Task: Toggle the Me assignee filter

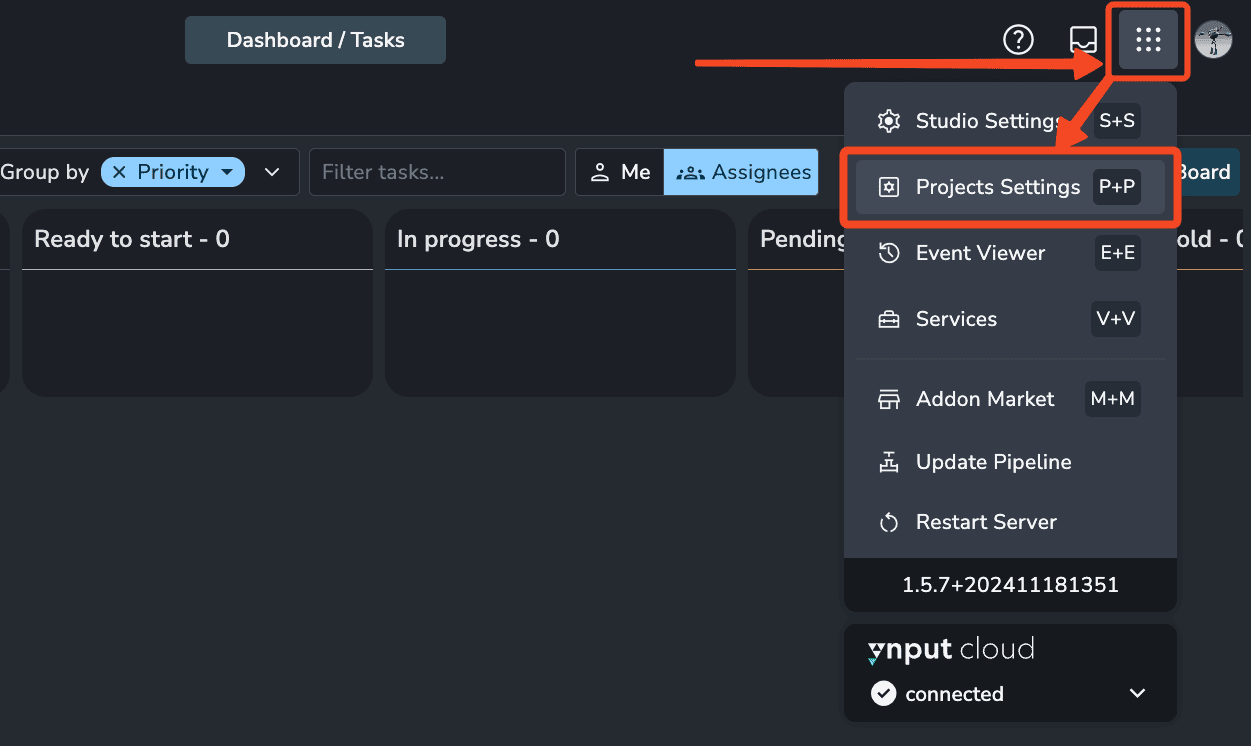Action: click(619, 171)
